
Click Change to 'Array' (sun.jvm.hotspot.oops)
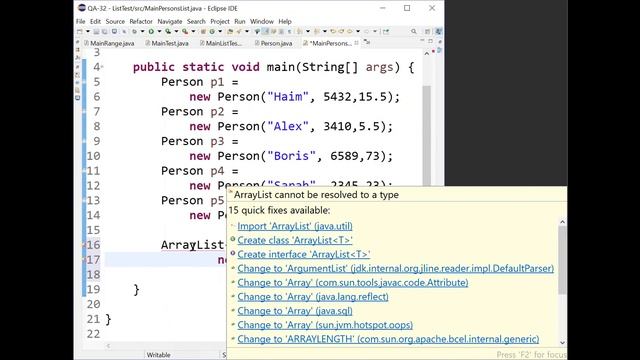325,325
